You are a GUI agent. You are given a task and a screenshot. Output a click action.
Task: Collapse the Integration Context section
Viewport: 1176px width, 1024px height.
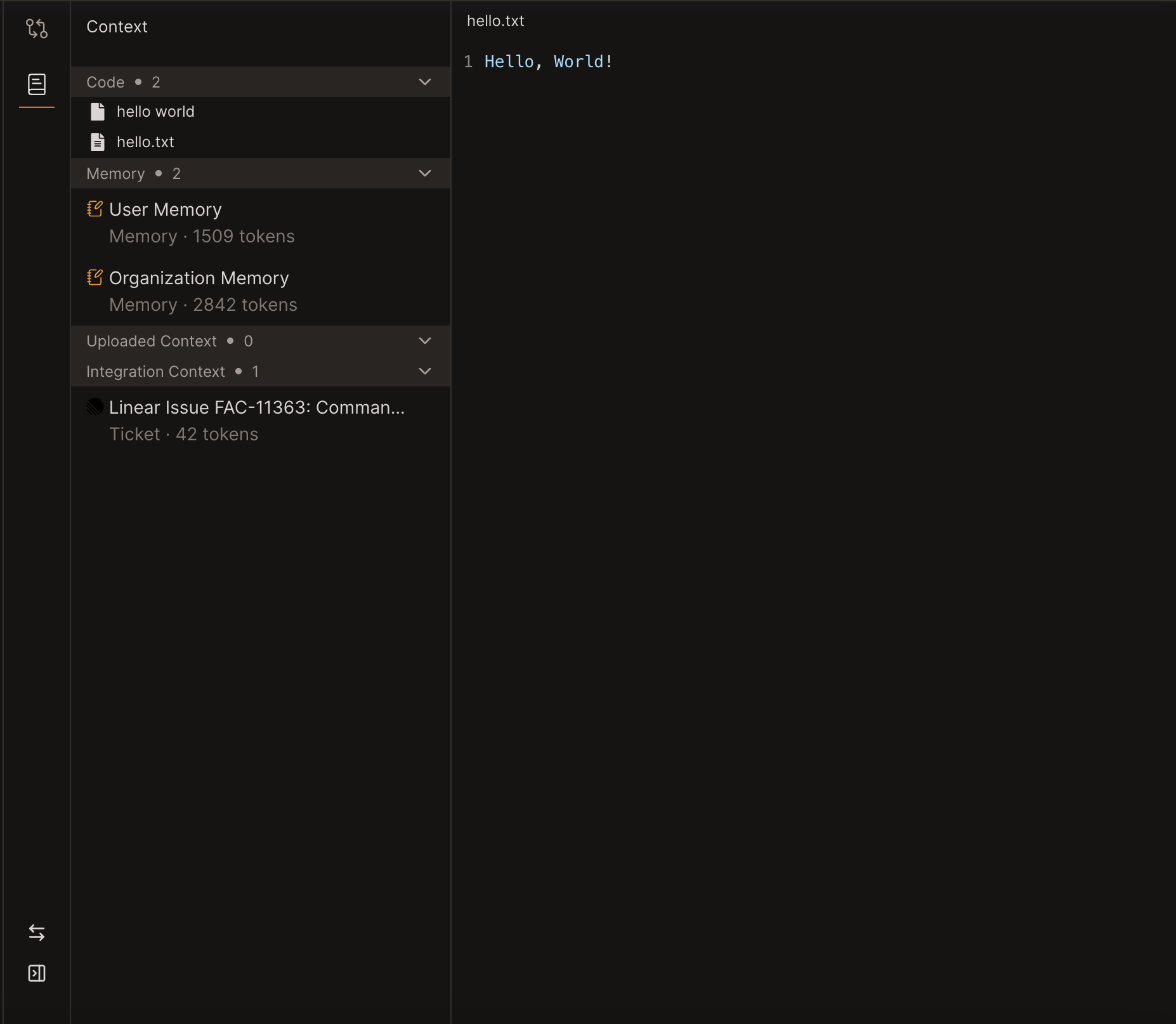pyautogui.click(x=424, y=371)
